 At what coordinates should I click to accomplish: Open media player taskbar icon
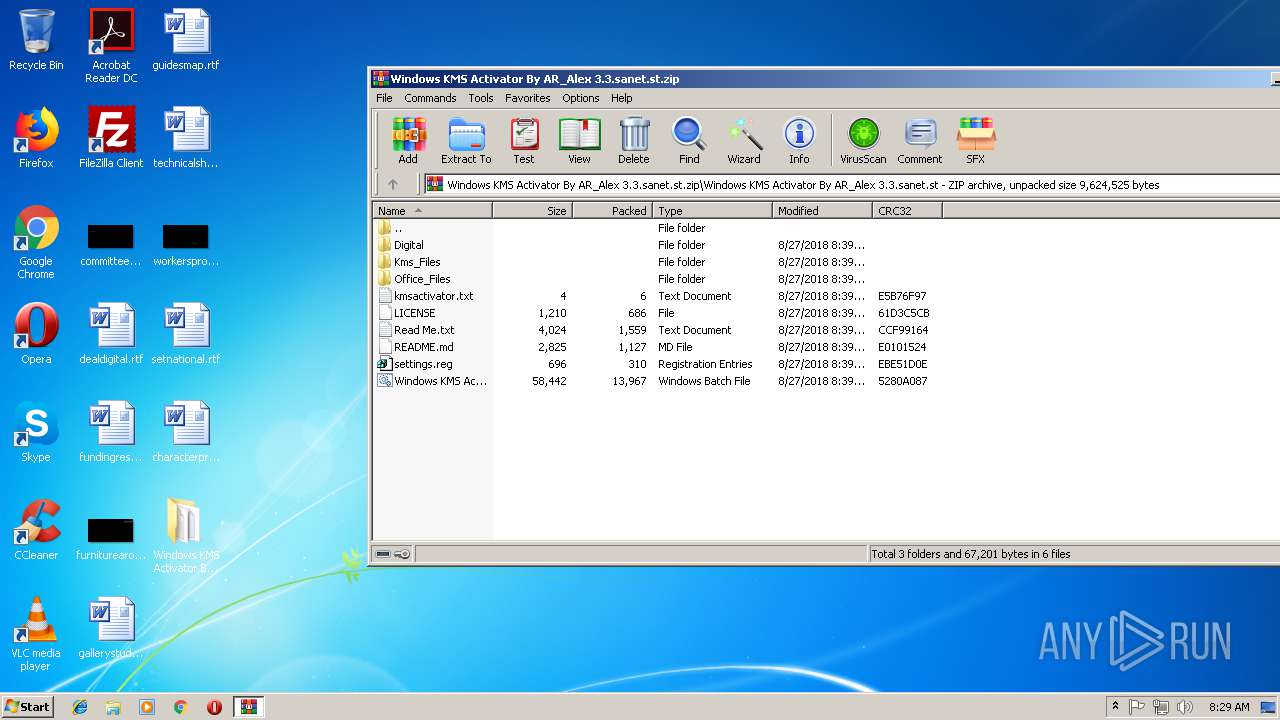coord(147,707)
